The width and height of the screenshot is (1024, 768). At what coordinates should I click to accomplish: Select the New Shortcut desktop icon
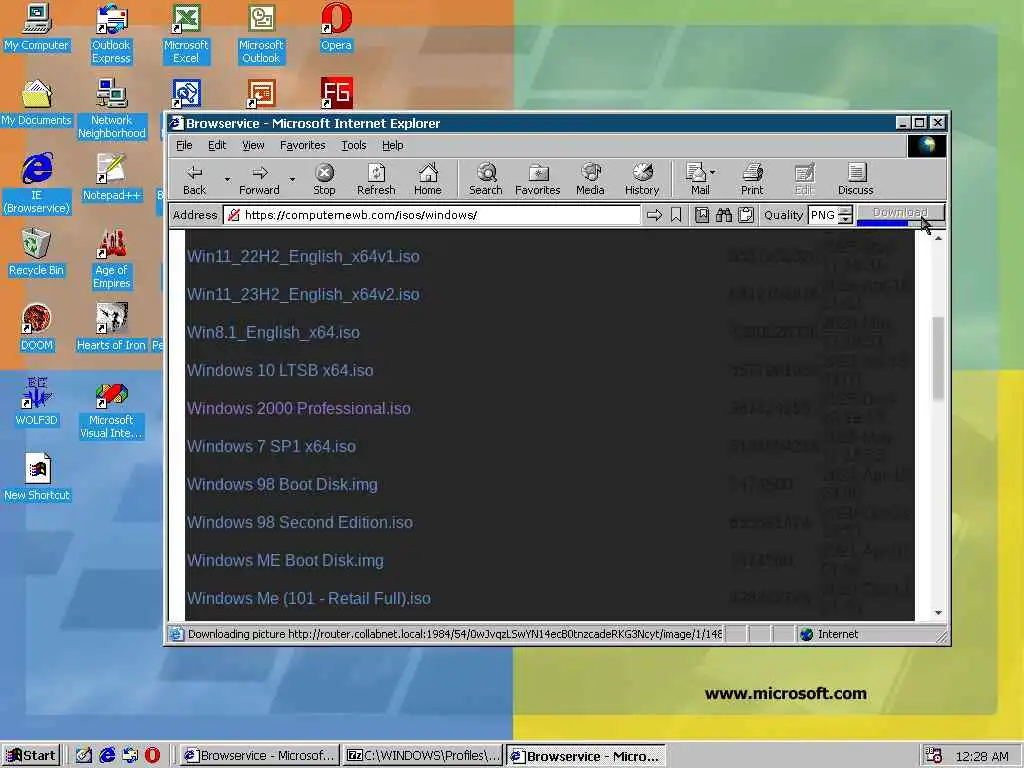click(x=37, y=477)
